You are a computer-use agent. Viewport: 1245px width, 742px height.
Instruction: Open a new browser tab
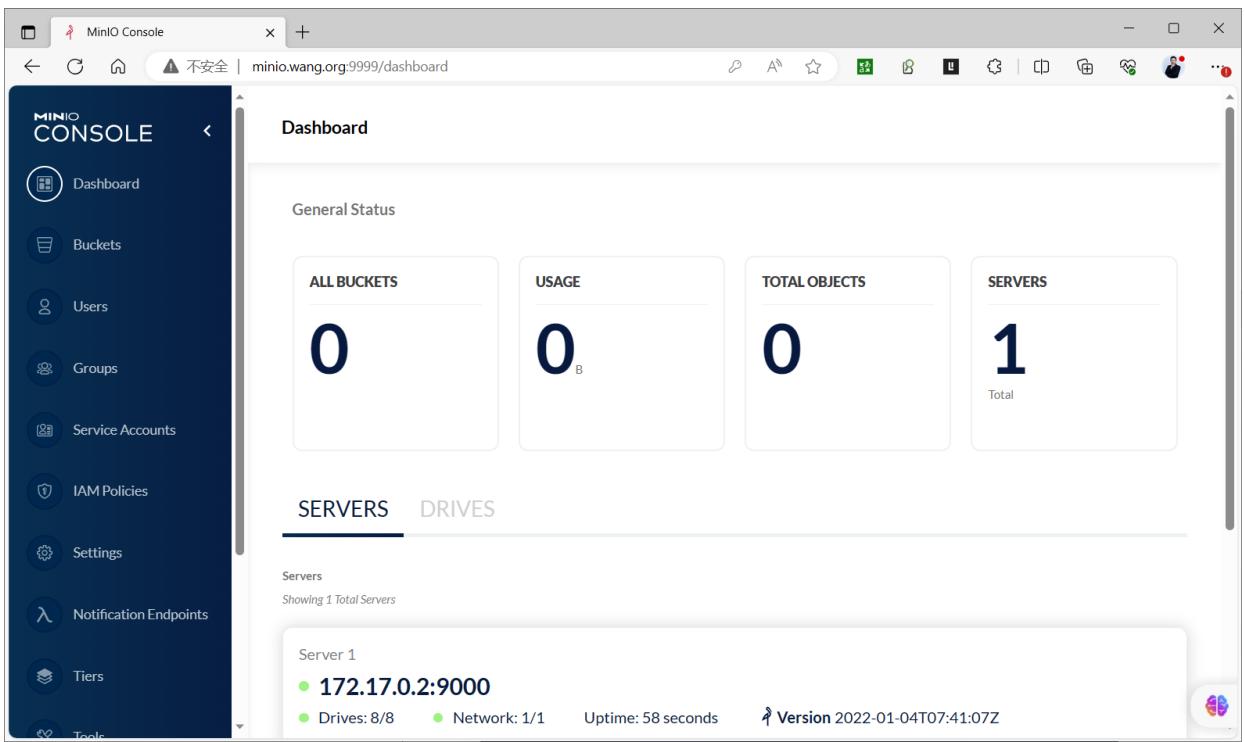pos(302,31)
